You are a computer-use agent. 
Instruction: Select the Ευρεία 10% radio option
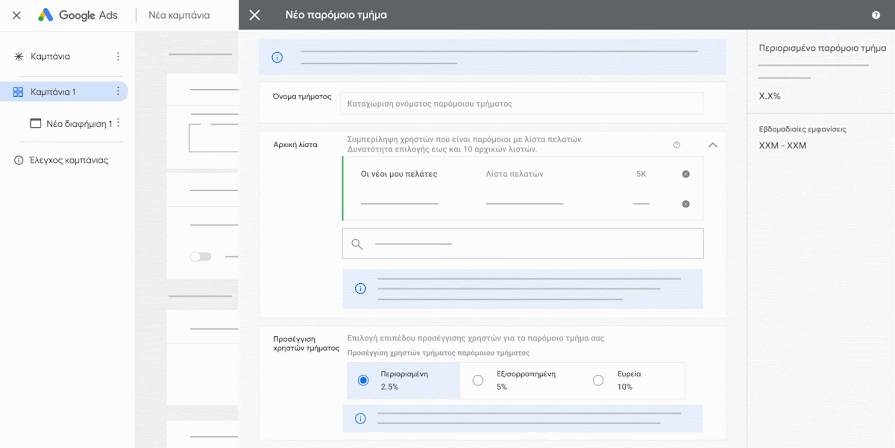pos(598,380)
